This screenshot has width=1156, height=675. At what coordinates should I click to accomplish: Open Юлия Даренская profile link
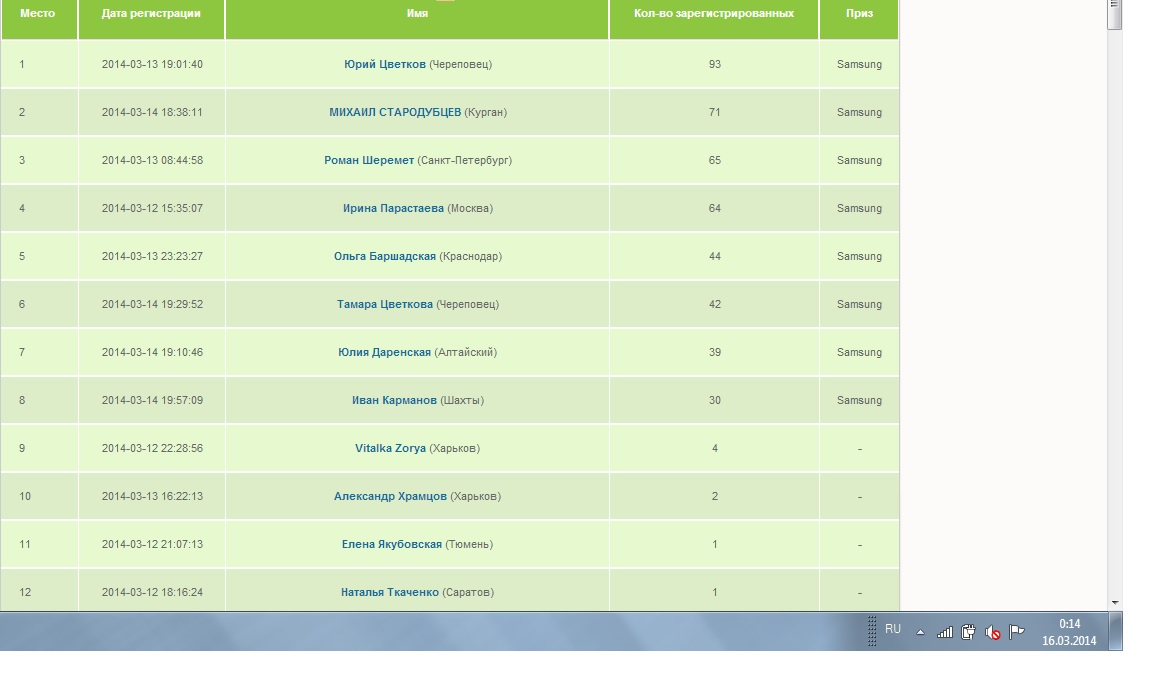[384, 352]
